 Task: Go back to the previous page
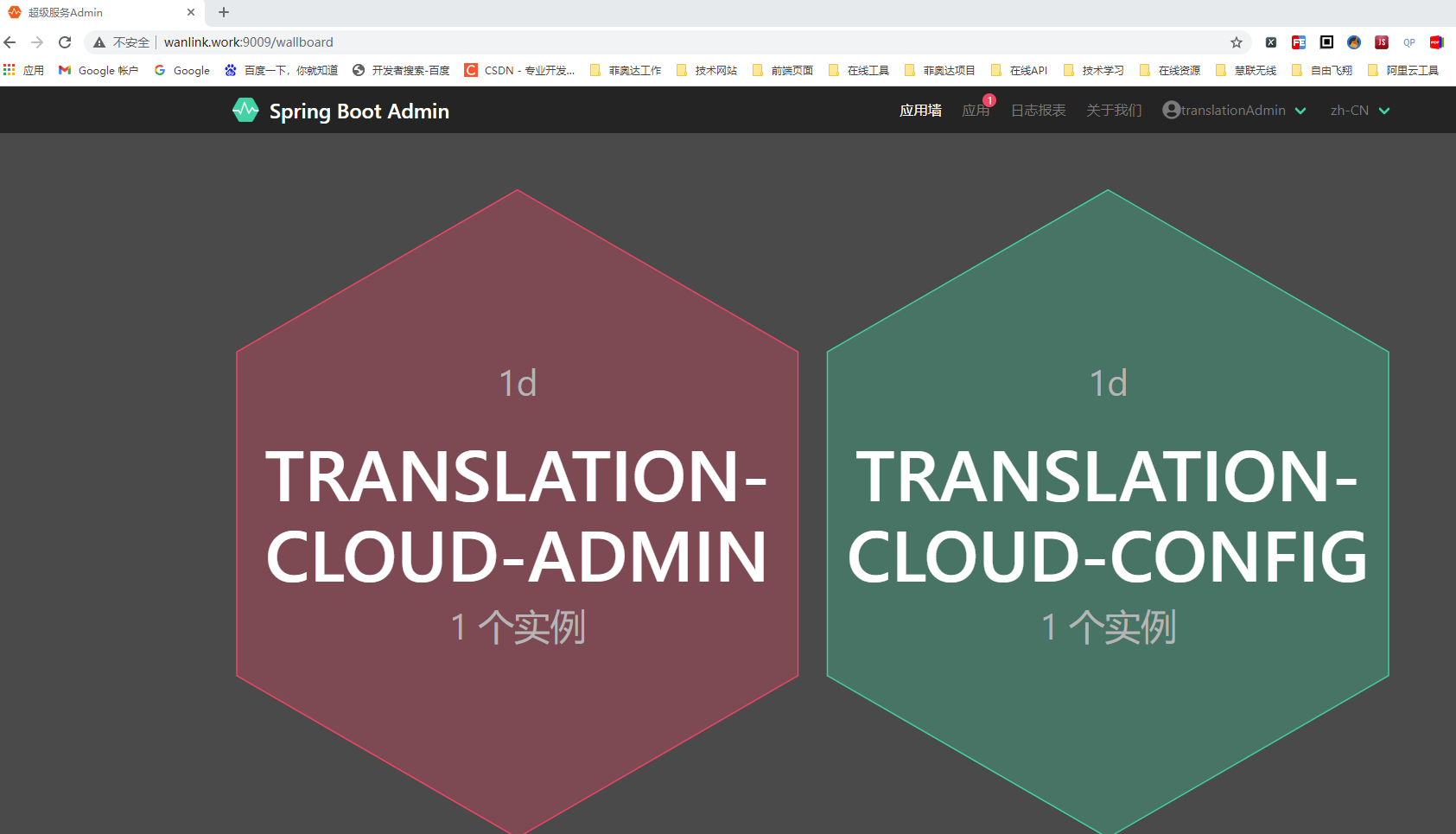[x=10, y=42]
